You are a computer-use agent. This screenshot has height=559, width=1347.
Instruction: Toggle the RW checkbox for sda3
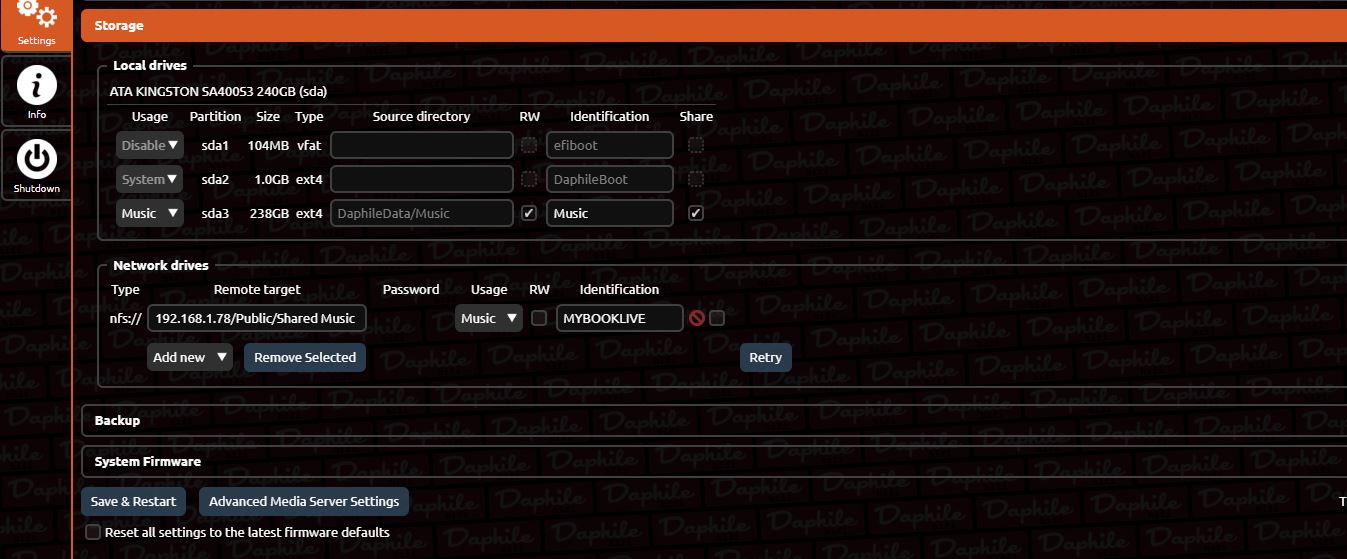[x=529, y=213]
